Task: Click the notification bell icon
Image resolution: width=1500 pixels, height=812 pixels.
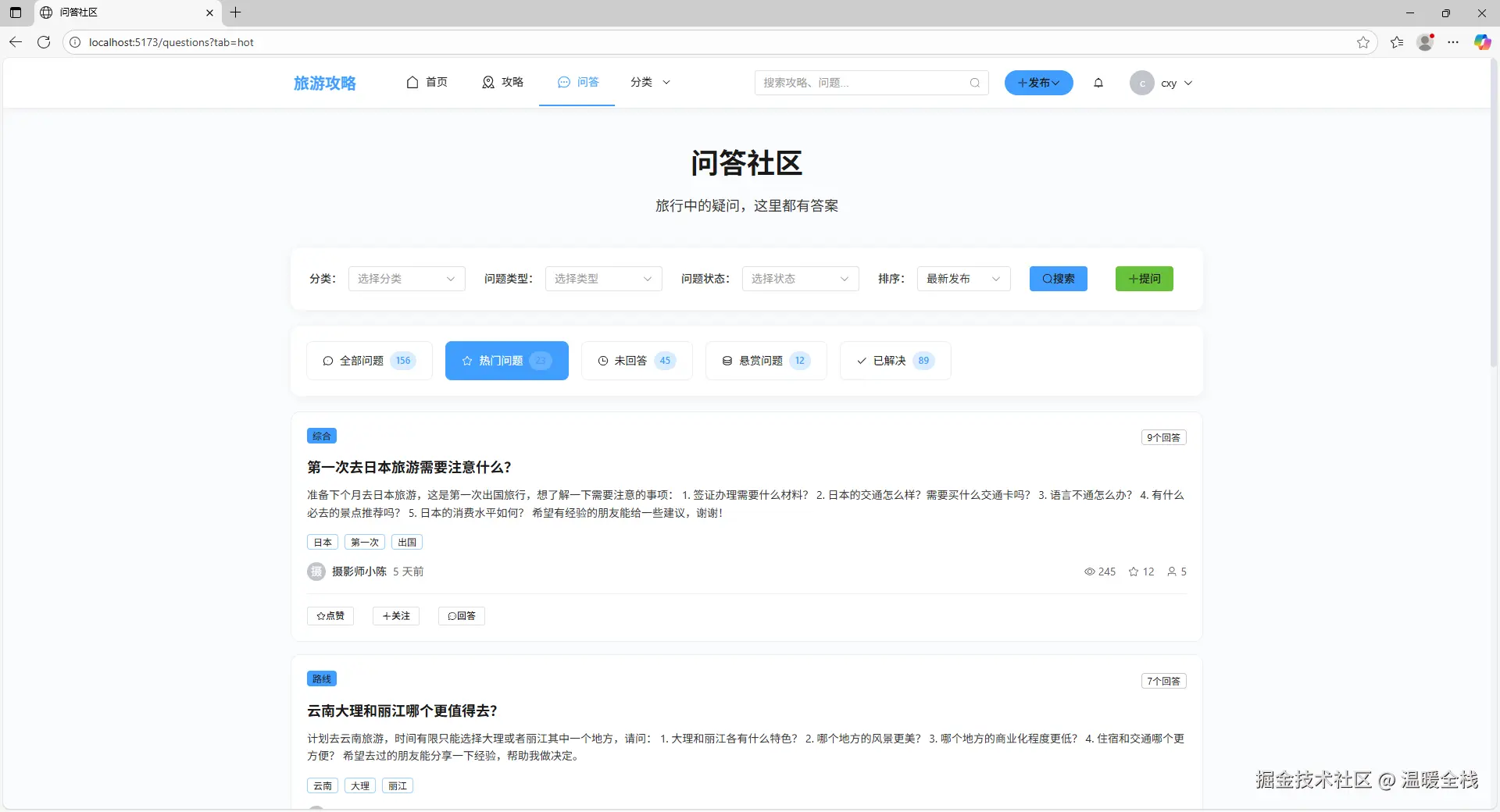Action: point(1098,83)
